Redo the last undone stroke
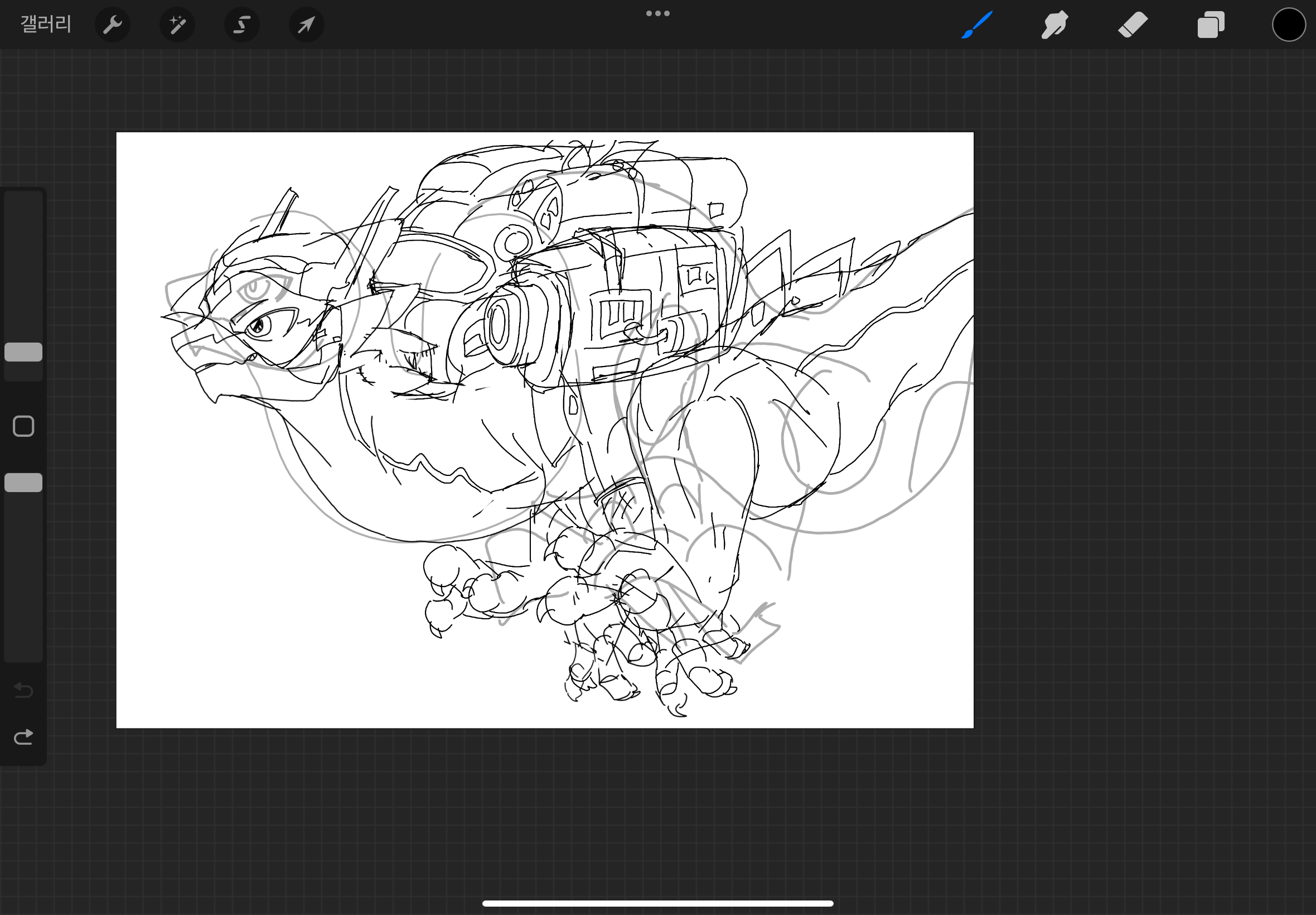Image resolution: width=1316 pixels, height=915 pixels. [23, 736]
